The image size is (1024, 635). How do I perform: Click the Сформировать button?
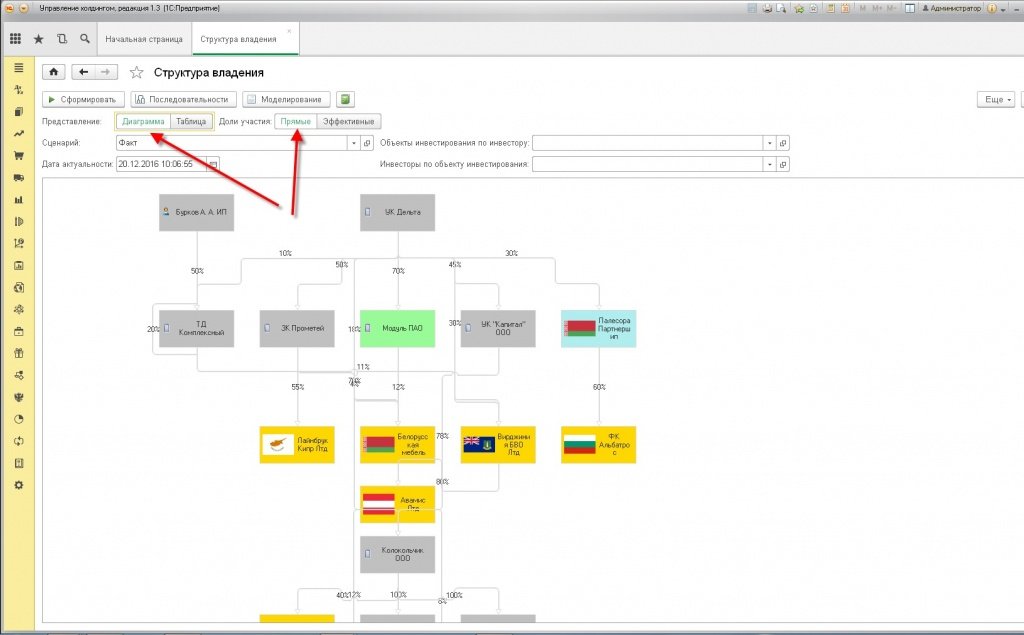[x=83, y=99]
